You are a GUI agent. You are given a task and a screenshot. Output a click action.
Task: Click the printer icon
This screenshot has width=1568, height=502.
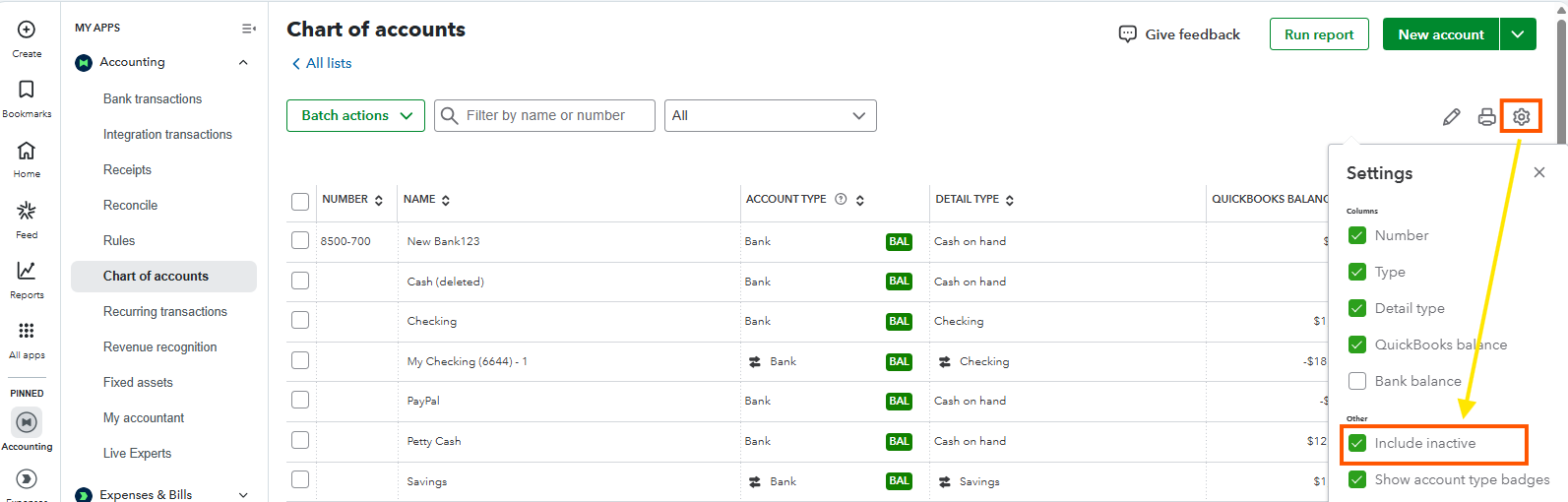coord(1486,117)
